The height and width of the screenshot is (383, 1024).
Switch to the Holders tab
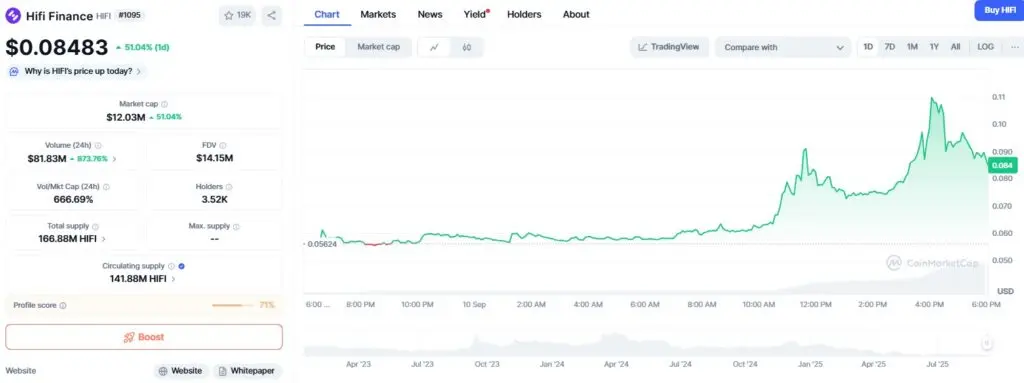tap(524, 14)
